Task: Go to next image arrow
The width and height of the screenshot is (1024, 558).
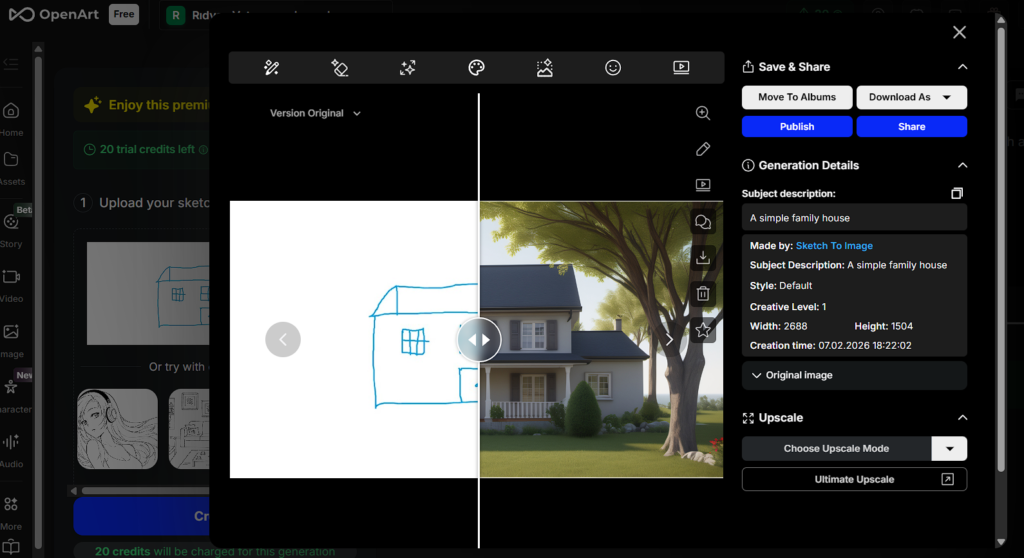Action: [669, 340]
